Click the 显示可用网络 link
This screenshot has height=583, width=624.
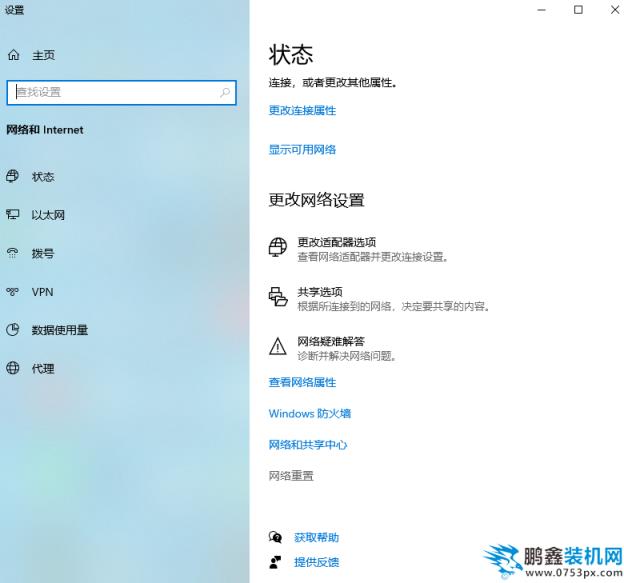coord(302,150)
